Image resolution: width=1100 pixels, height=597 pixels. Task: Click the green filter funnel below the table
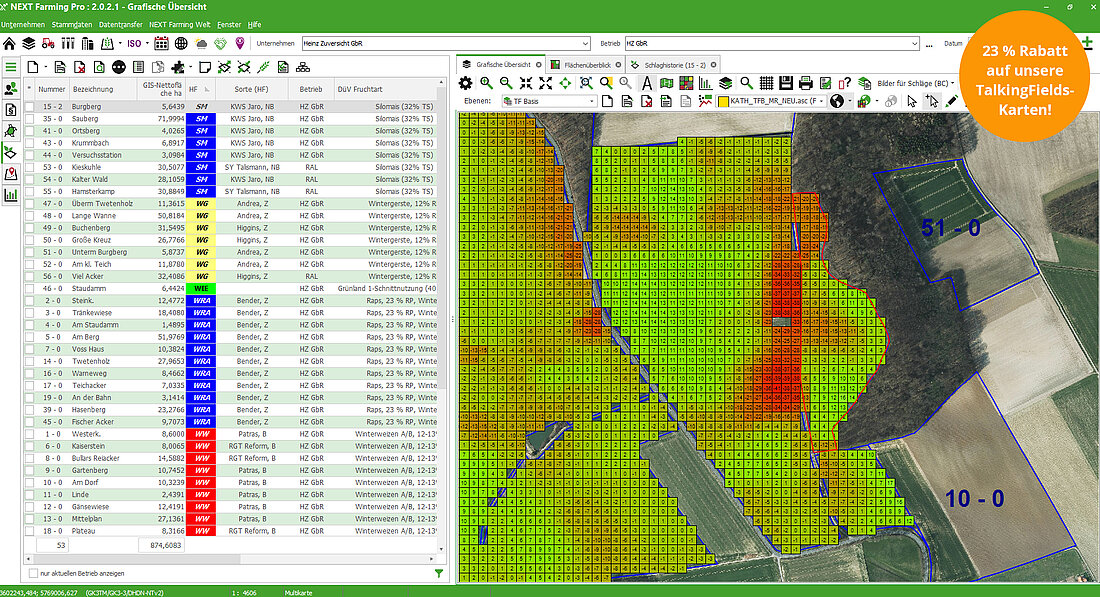coord(438,574)
